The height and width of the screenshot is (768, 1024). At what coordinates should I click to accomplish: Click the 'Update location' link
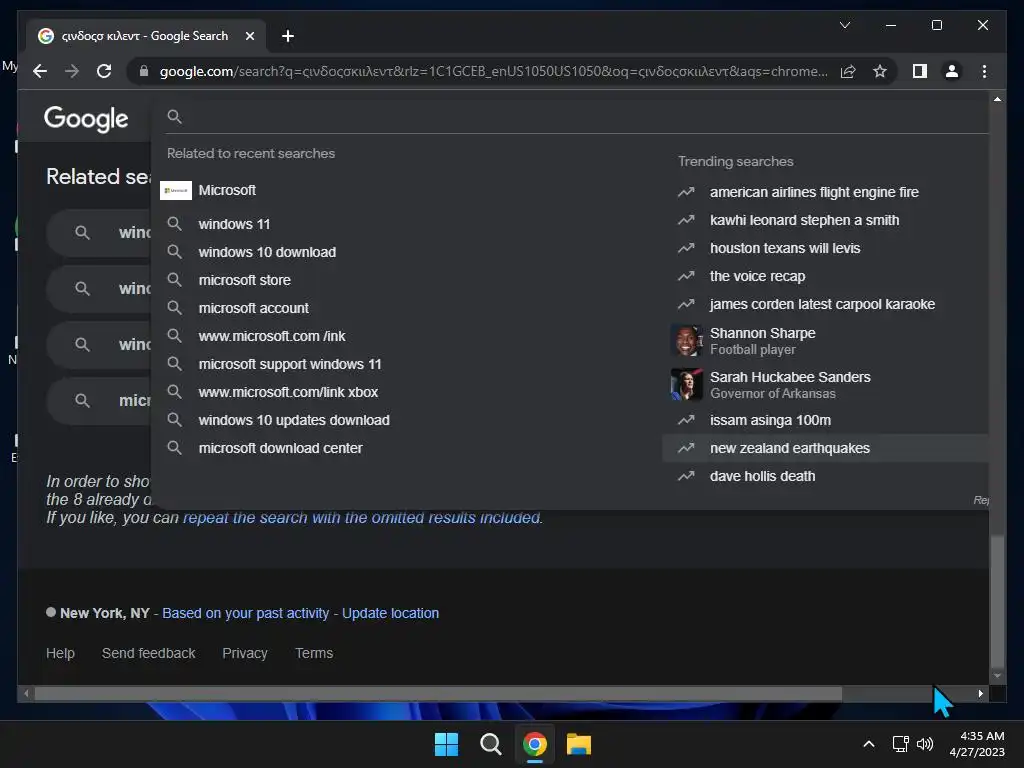(x=391, y=613)
